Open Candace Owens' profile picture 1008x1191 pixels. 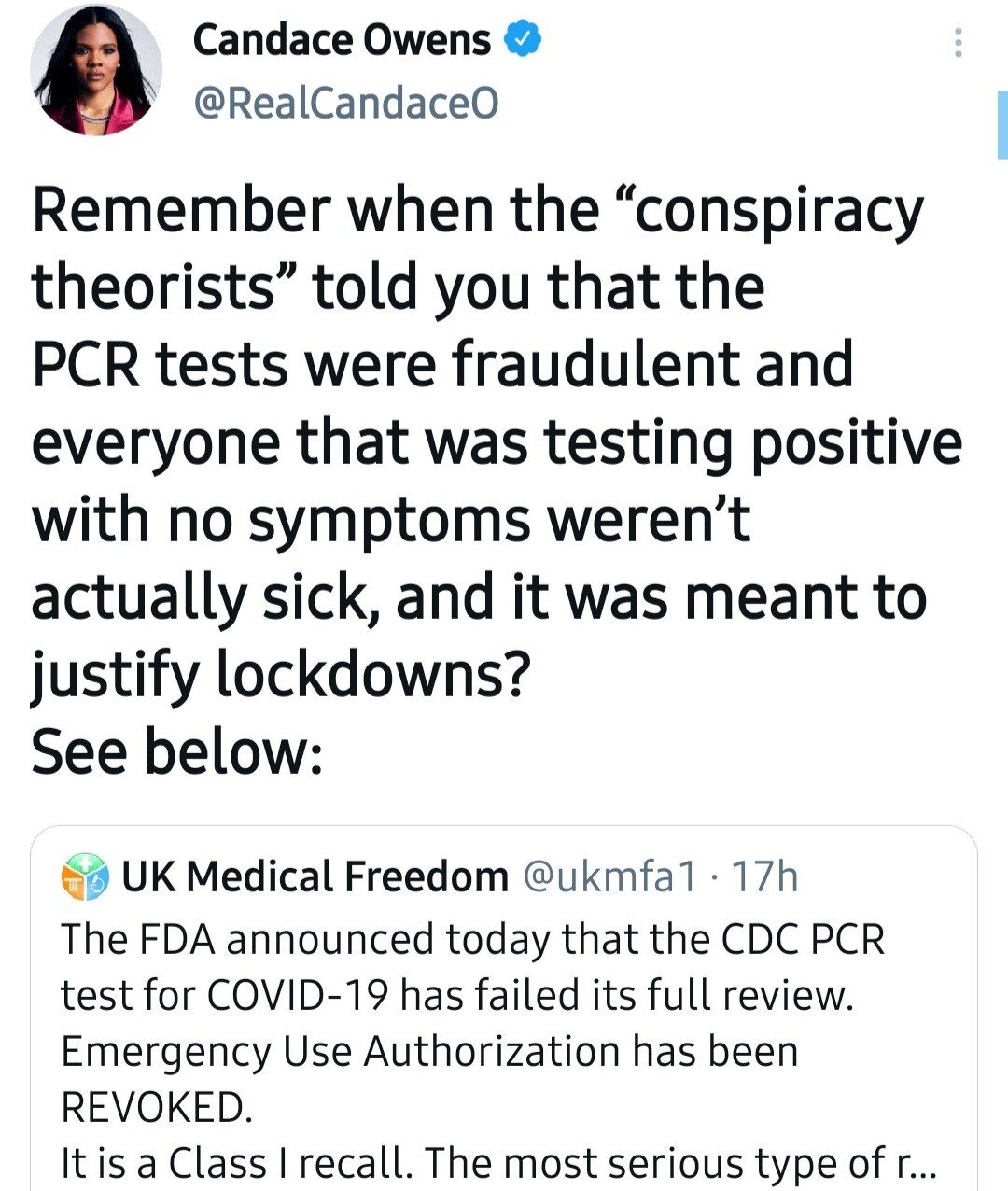pos(96,70)
